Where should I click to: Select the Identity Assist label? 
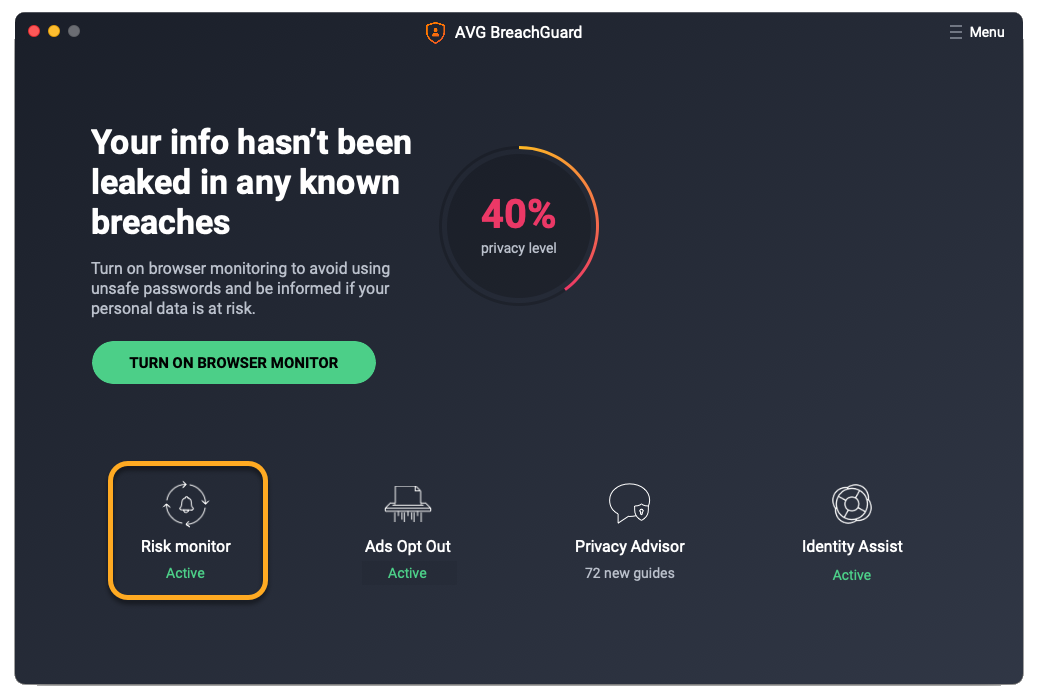[x=852, y=546]
